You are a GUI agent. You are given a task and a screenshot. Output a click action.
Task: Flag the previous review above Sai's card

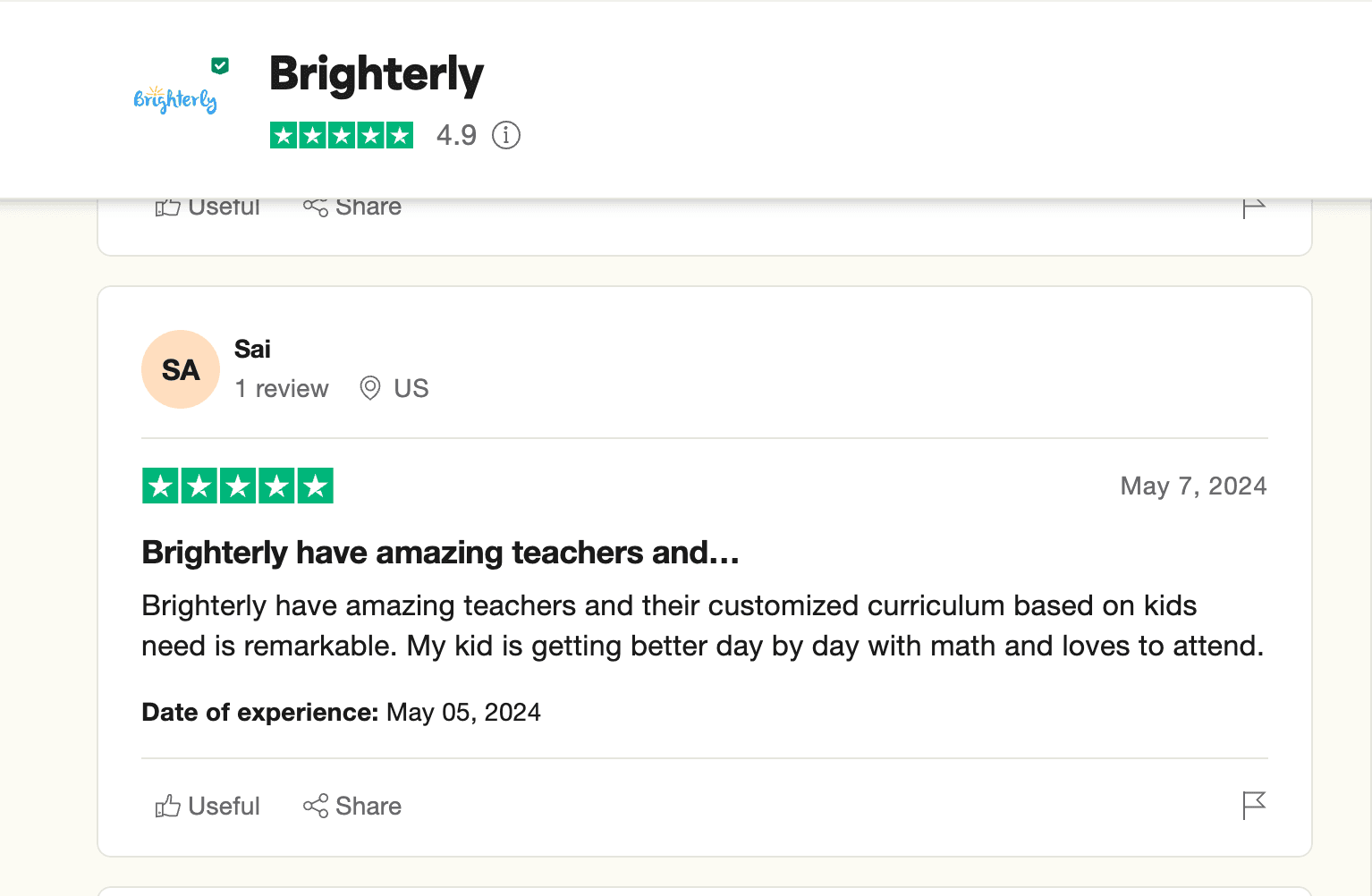[1254, 207]
